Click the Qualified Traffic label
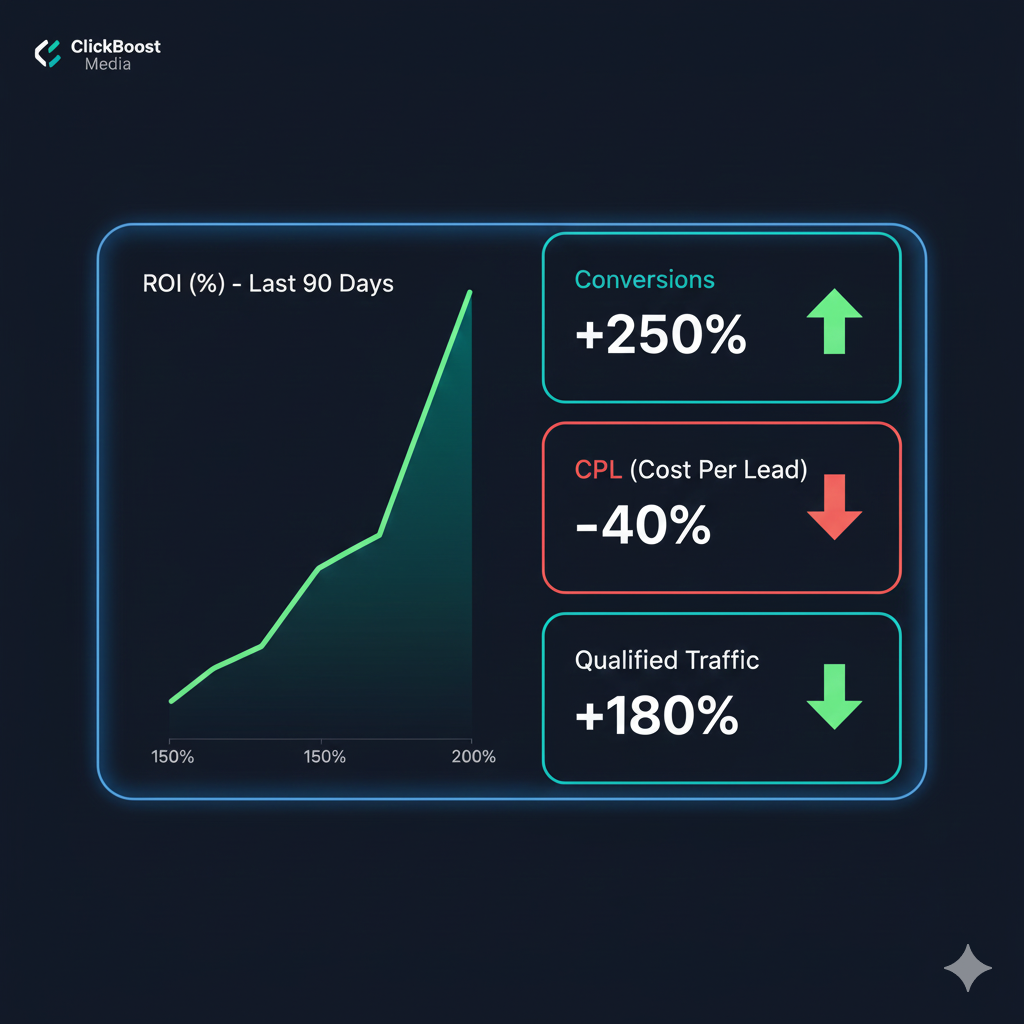The width and height of the screenshot is (1024, 1024). (x=667, y=660)
